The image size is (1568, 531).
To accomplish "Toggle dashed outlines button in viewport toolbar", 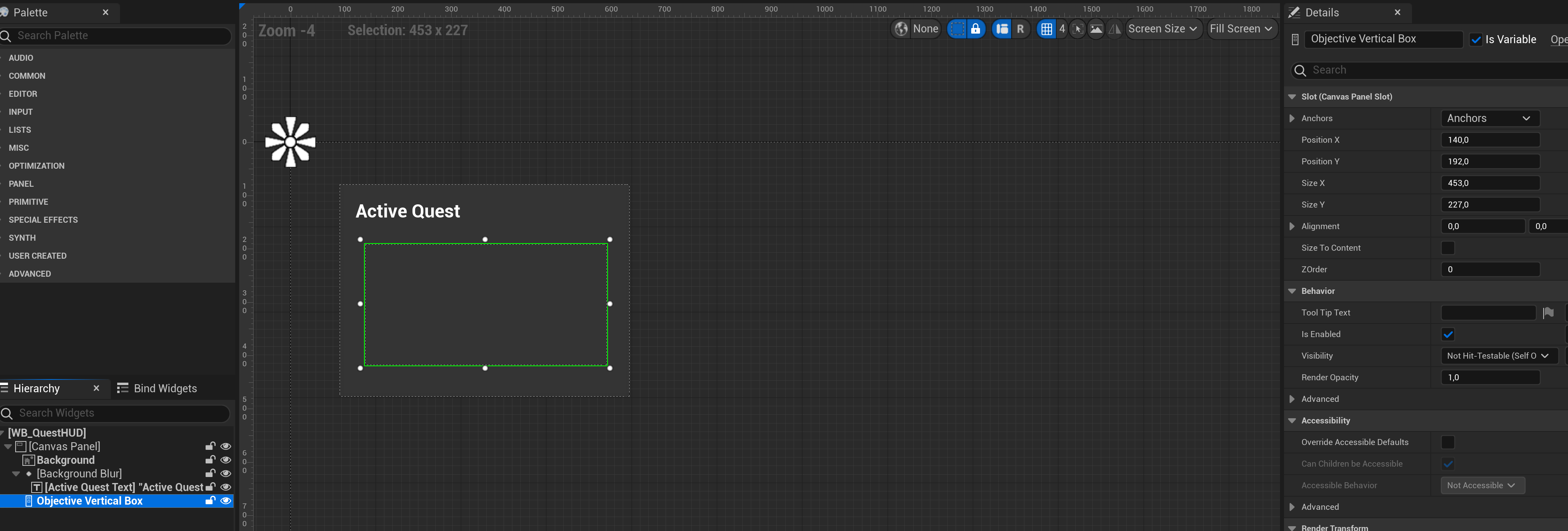I will point(957,28).
